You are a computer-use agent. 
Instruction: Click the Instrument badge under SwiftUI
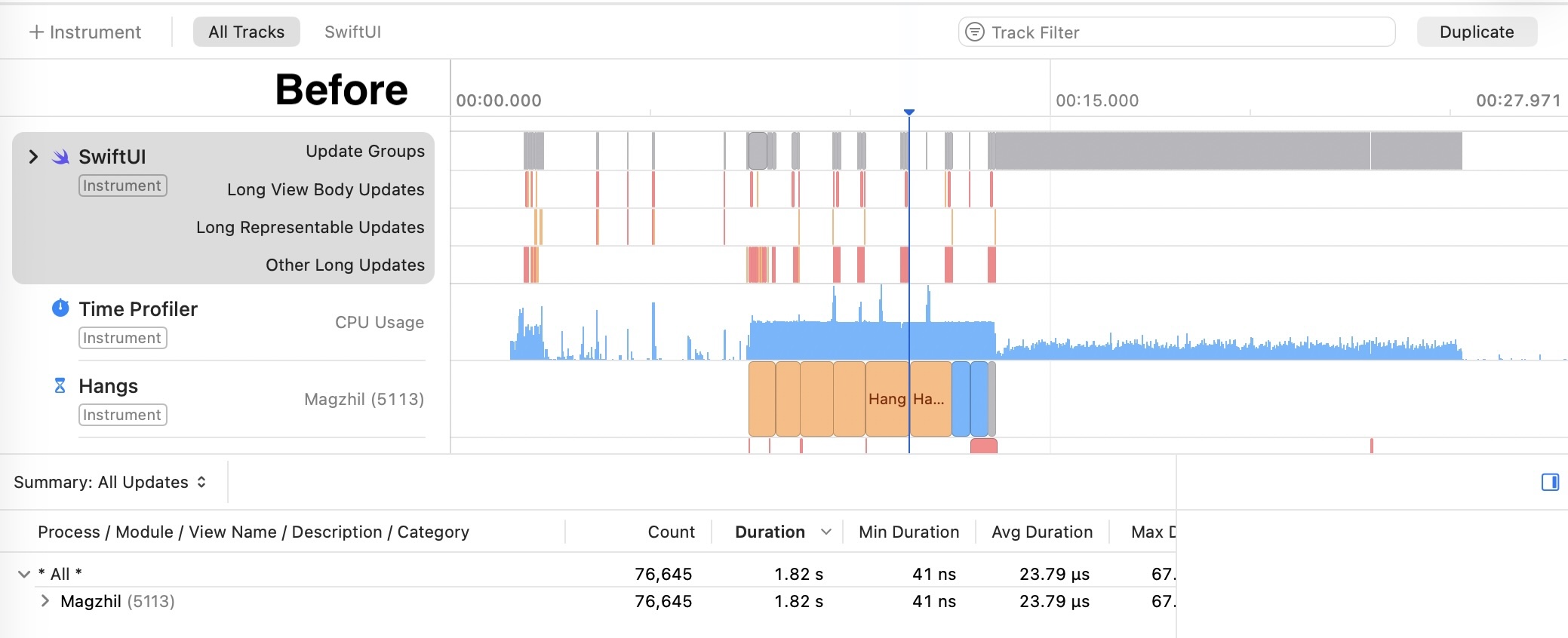122,186
